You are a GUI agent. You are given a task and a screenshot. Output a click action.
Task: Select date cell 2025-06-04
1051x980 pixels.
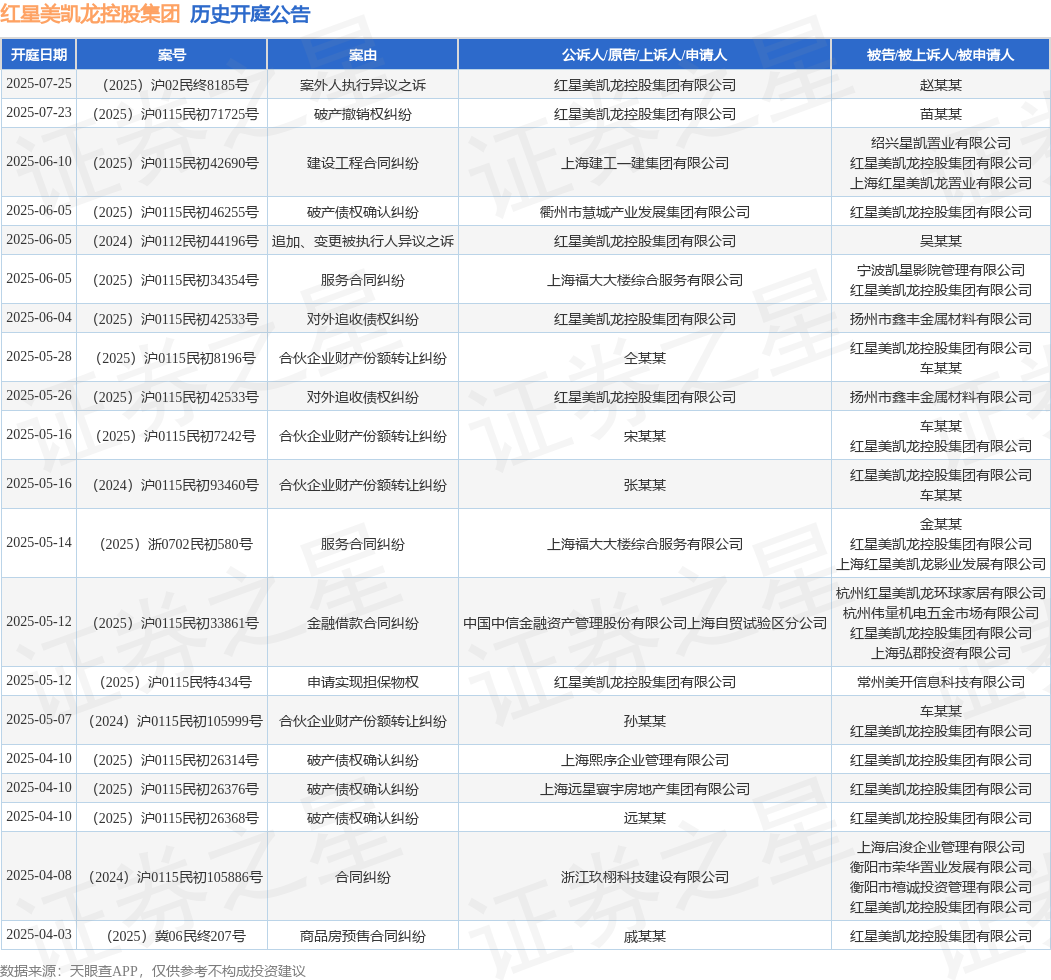[39, 317]
